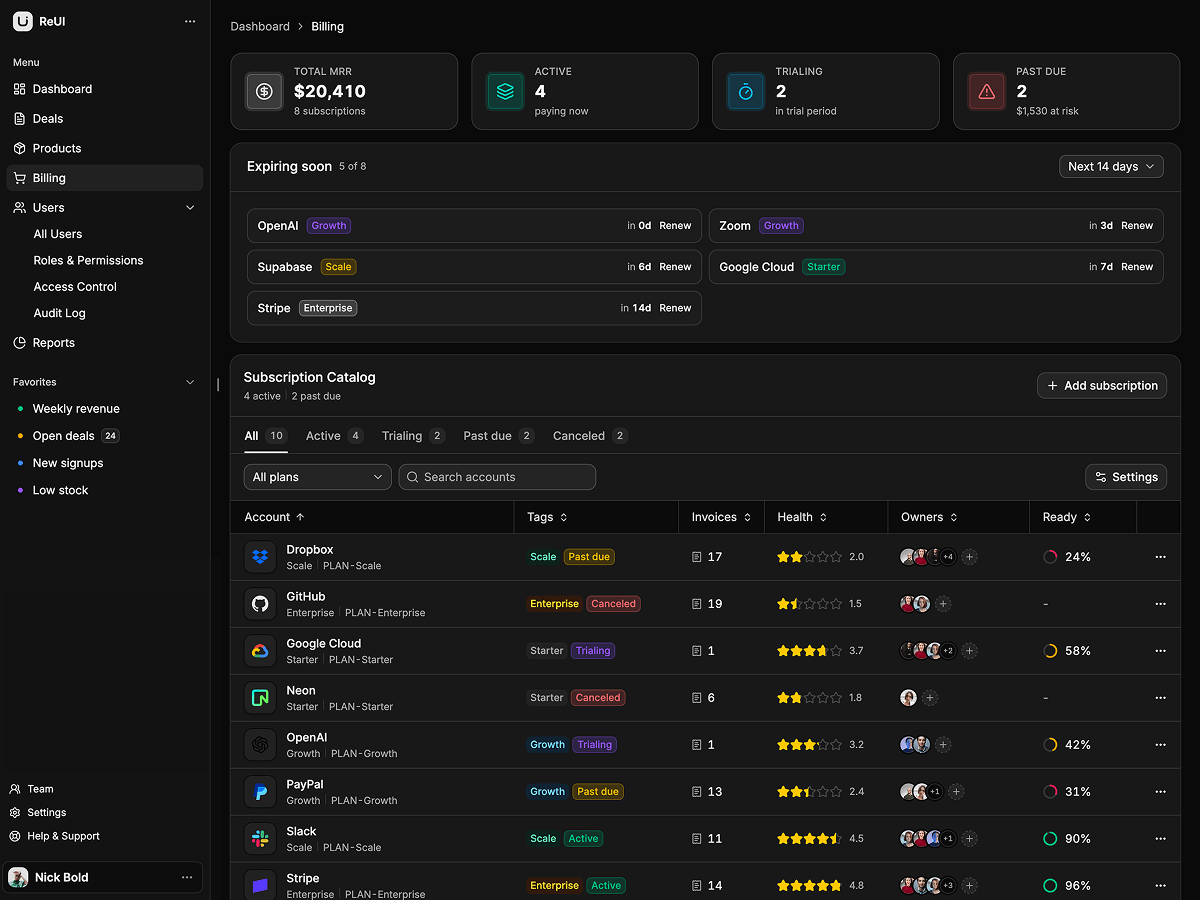This screenshot has height=900, width=1200.
Task: Click the Total MRR dollar icon
Action: [264, 91]
